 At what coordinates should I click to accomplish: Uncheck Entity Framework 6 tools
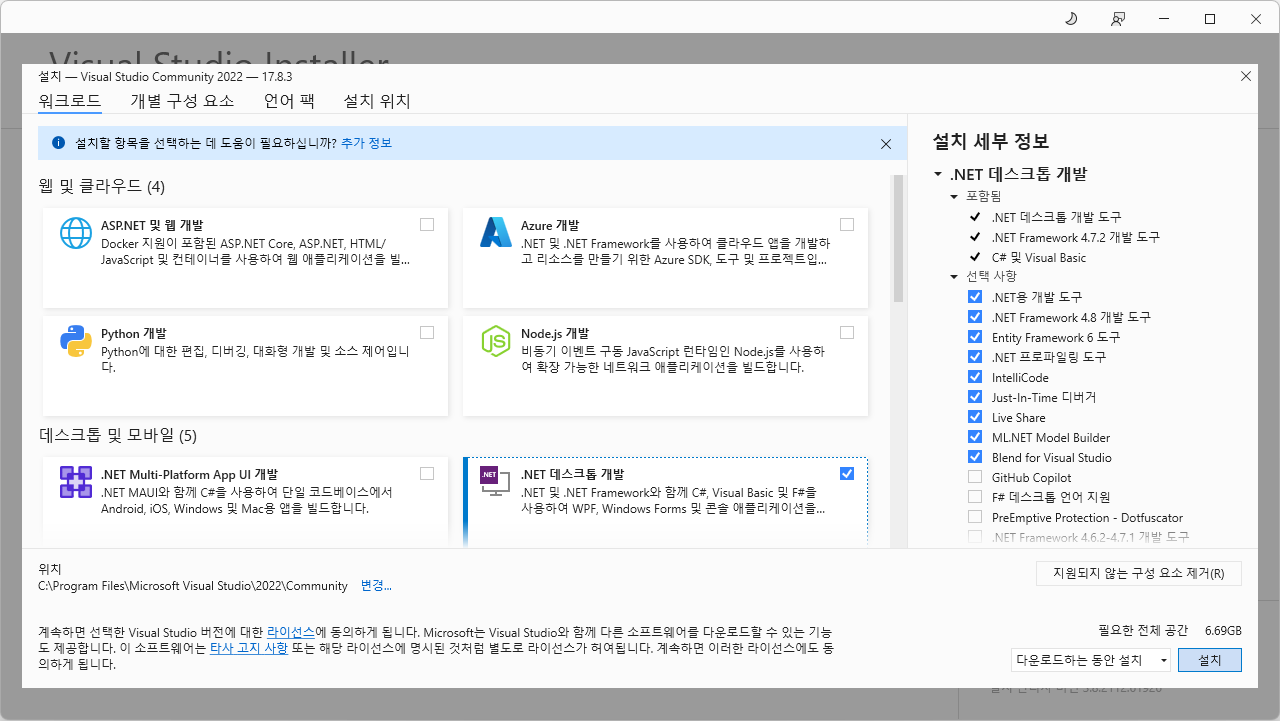pyautogui.click(x=975, y=337)
